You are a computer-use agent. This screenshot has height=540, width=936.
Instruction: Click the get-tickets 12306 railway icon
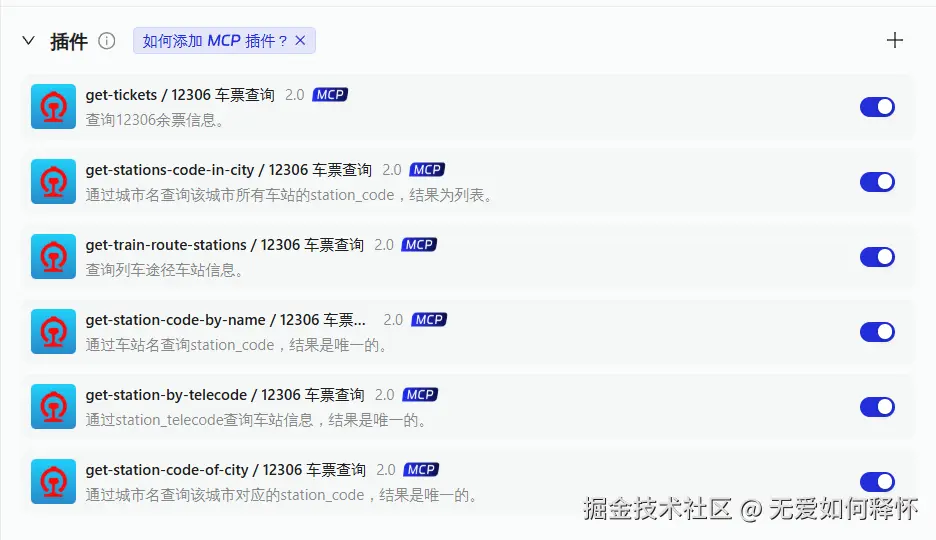pos(53,107)
